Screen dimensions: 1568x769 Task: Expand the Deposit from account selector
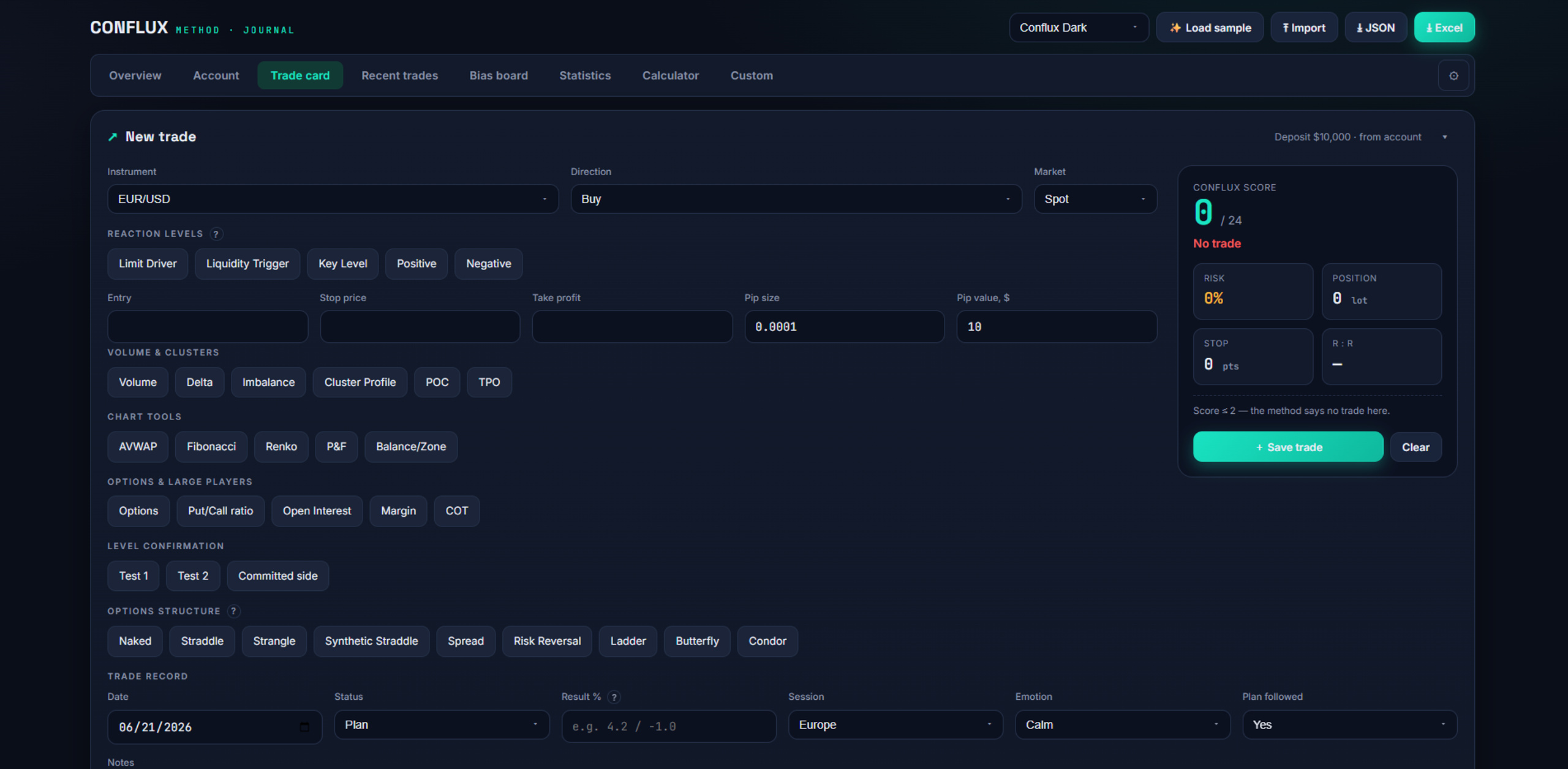click(x=1361, y=137)
